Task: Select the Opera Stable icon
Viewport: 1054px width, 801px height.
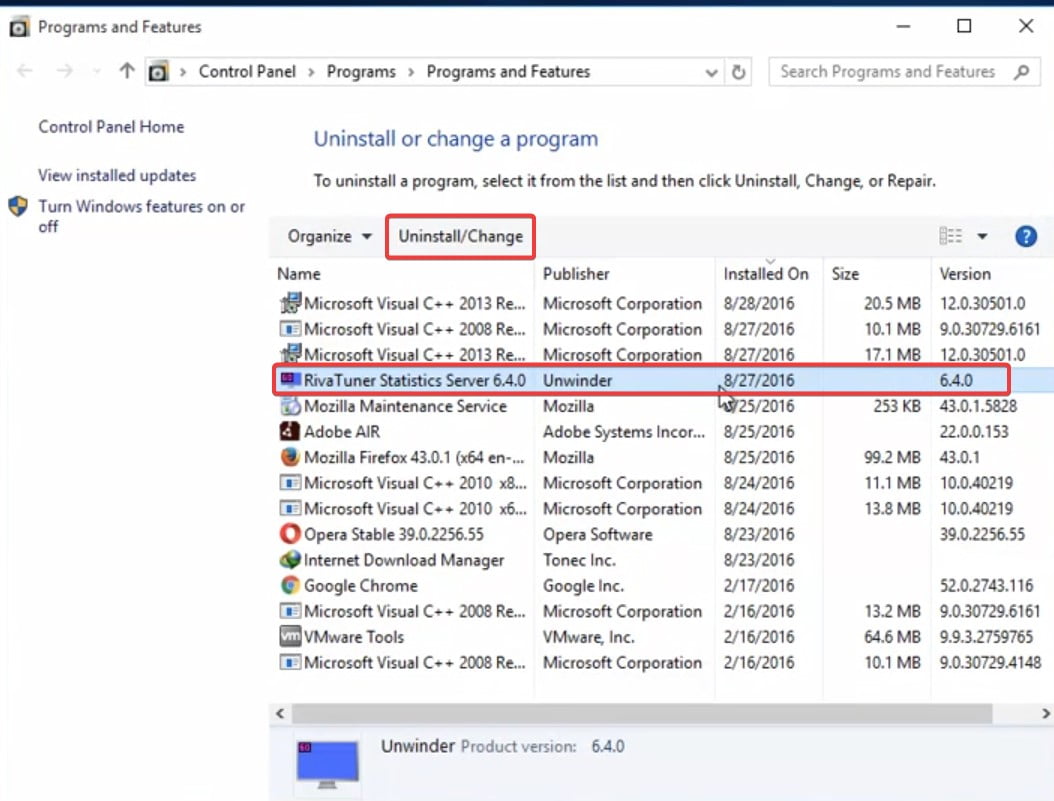Action: pyautogui.click(x=290, y=534)
